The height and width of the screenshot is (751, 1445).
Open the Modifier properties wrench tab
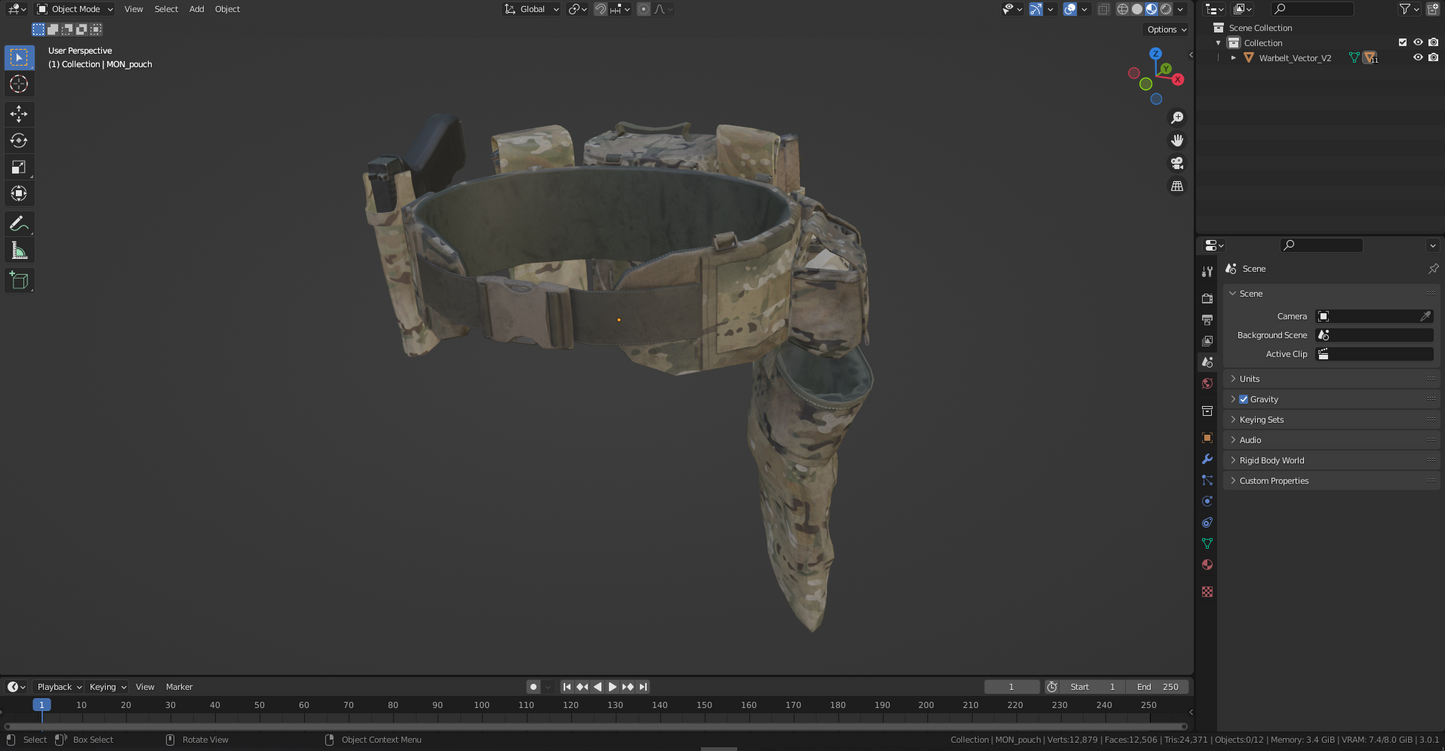coord(1207,459)
